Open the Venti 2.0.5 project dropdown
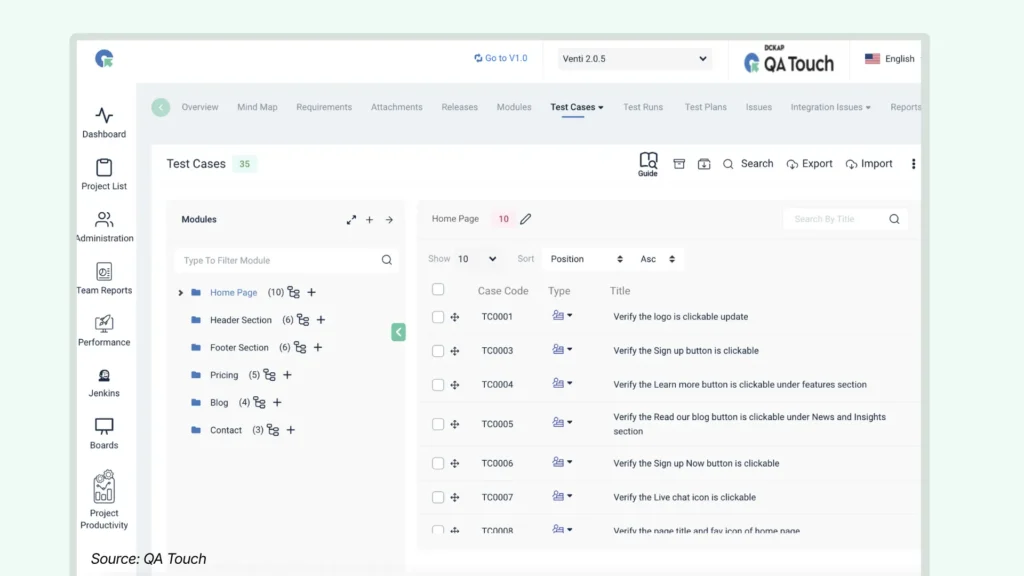Screen dimensions: 1024x576 [x=634, y=59]
